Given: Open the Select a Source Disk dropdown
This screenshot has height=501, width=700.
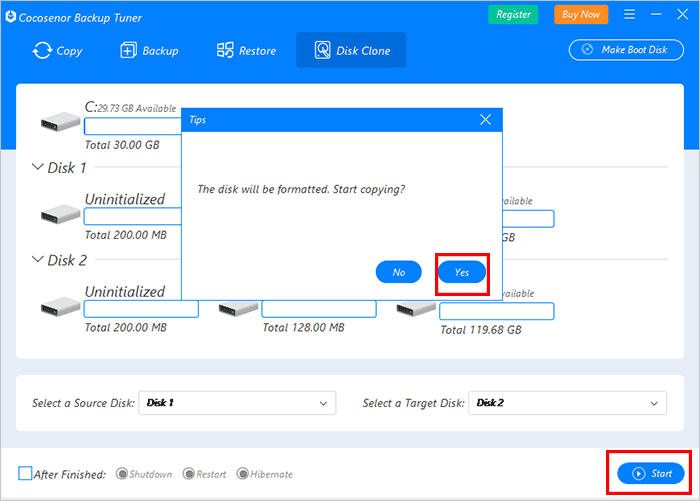Looking at the screenshot, I should pos(237,403).
